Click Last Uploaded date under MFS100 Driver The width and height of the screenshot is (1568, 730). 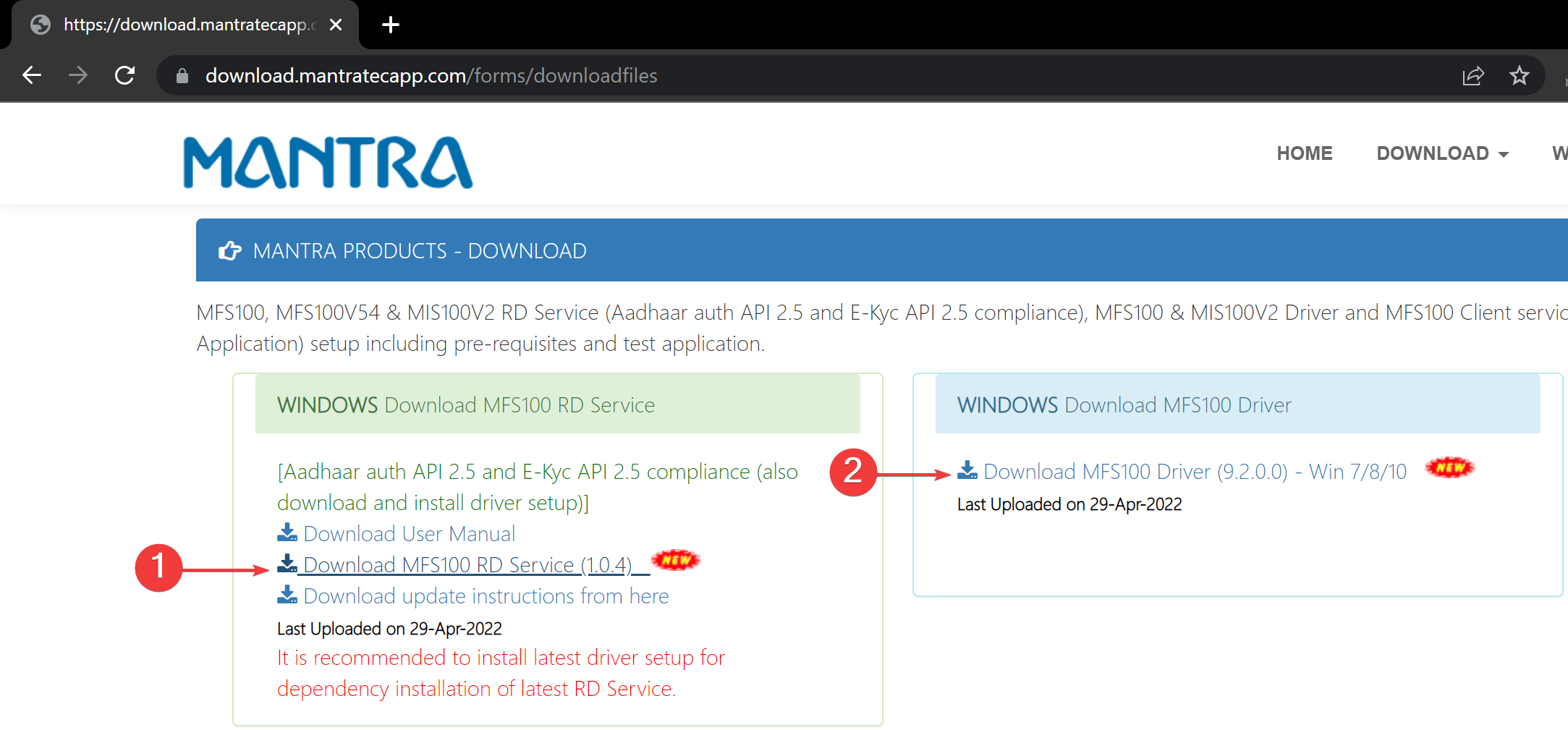pyautogui.click(x=1069, y=504)
